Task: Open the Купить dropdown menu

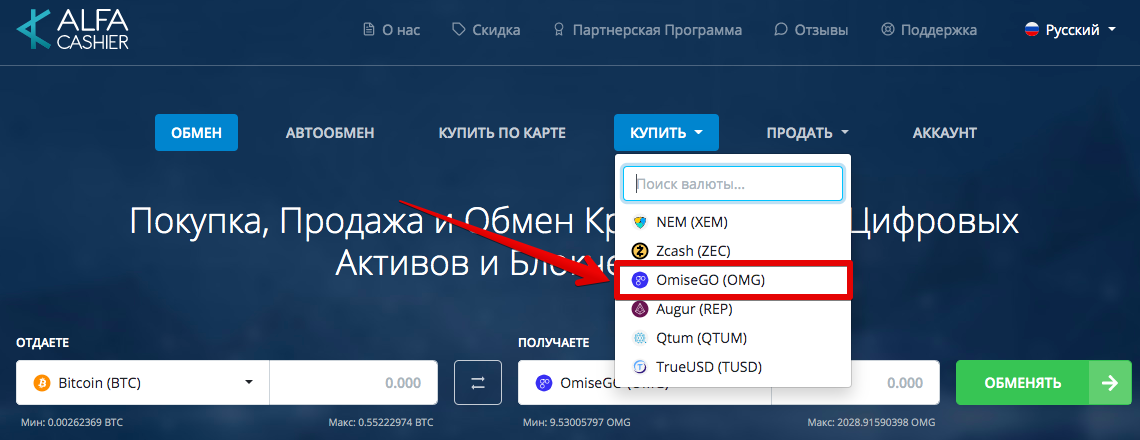Action: coord(666,132)
